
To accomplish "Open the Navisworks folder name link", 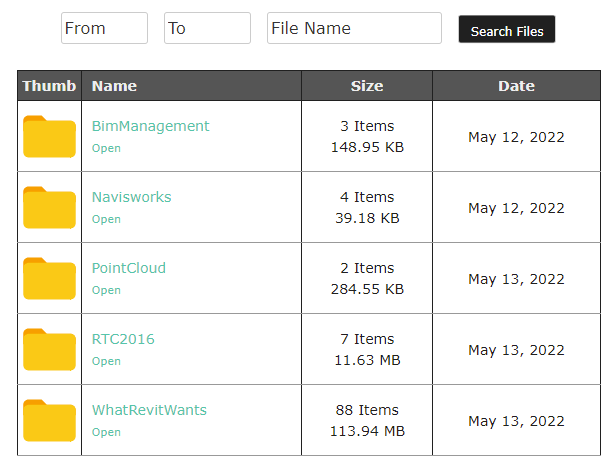I will pyautogui.click(x=132, y=197).
